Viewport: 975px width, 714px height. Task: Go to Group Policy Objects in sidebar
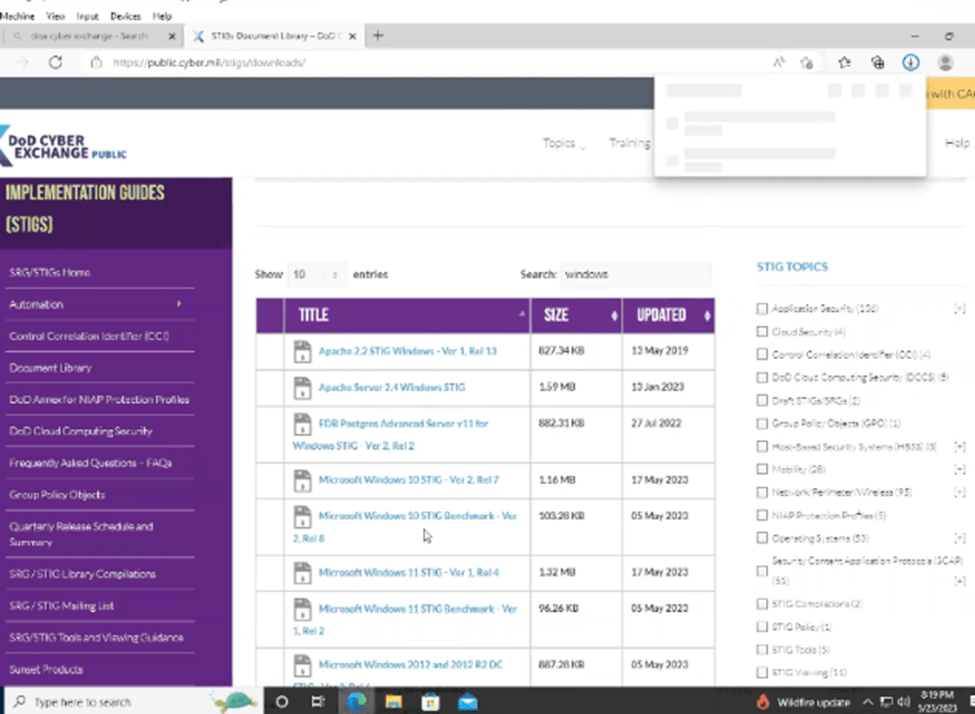pyautogui.click(x=57, y=495)
